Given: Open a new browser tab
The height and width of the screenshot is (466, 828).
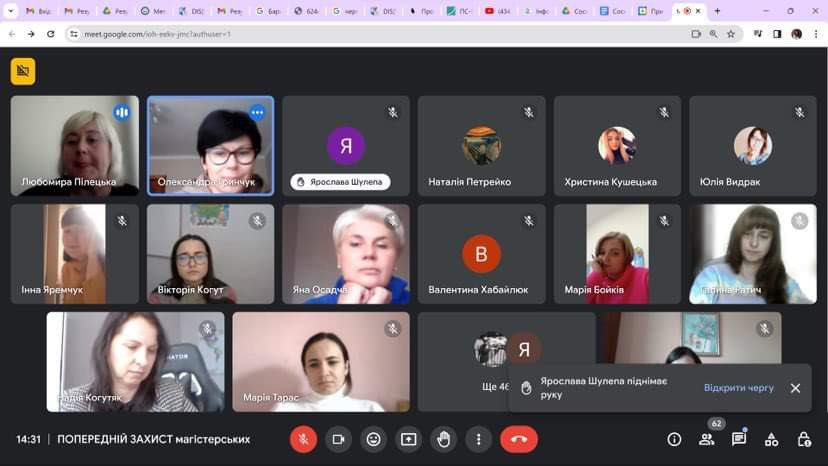Looking at the screenshot, I should [717, 11].
